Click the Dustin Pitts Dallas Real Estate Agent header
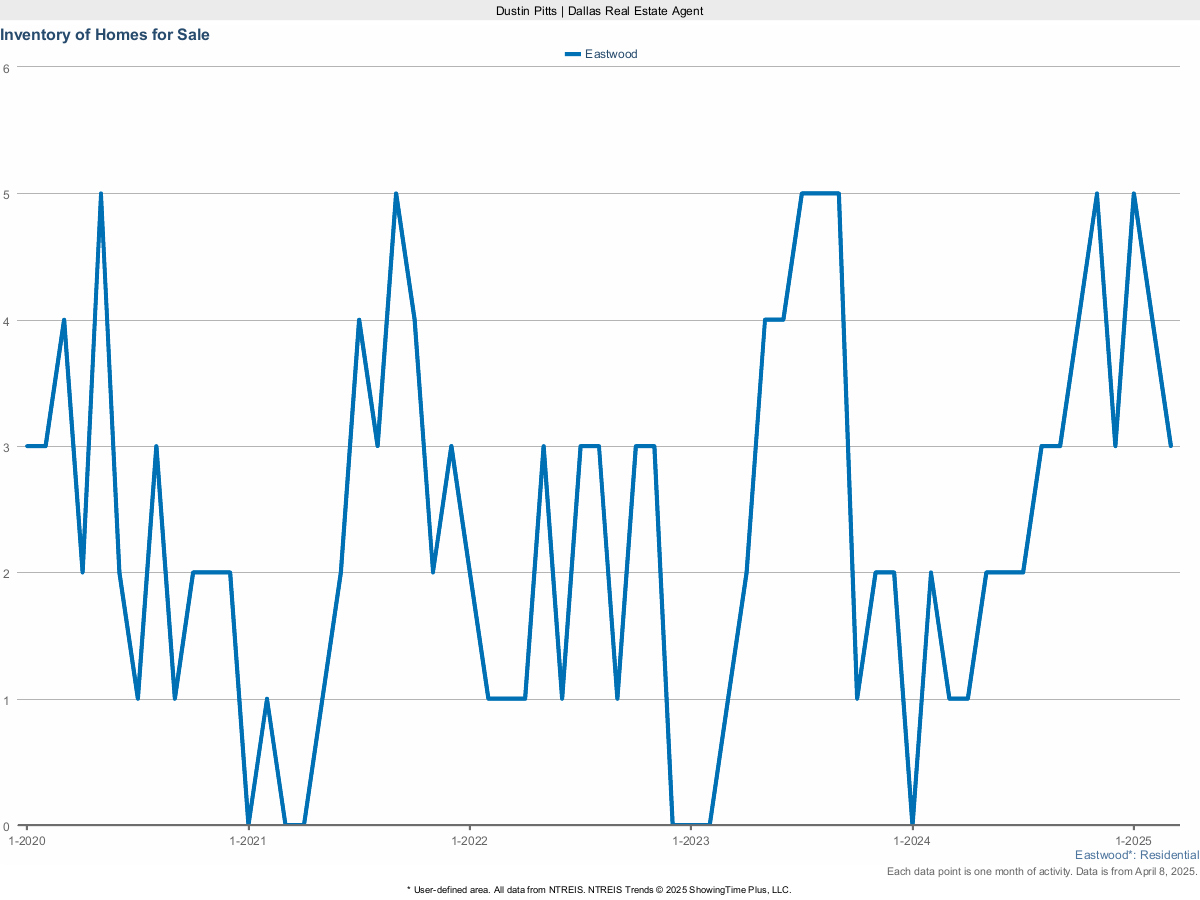Viewport: 1200px width, 900px height. click(x=600, y=10)
